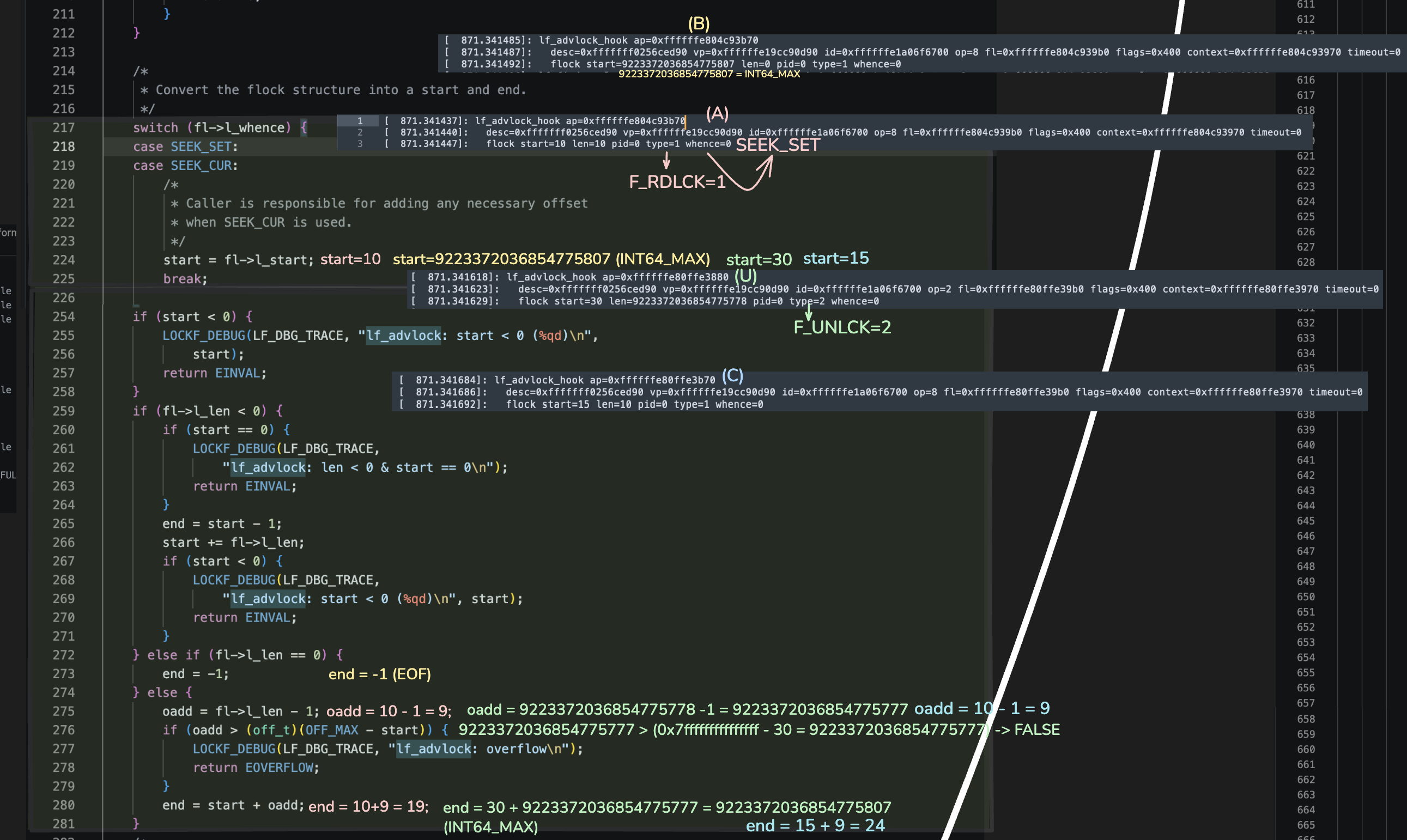Click log line 'flock start=10 len=10 pid=0 type=1'
Image resolution: width=1407 pixels, height=840 pixels.
(x=557, y=144)
